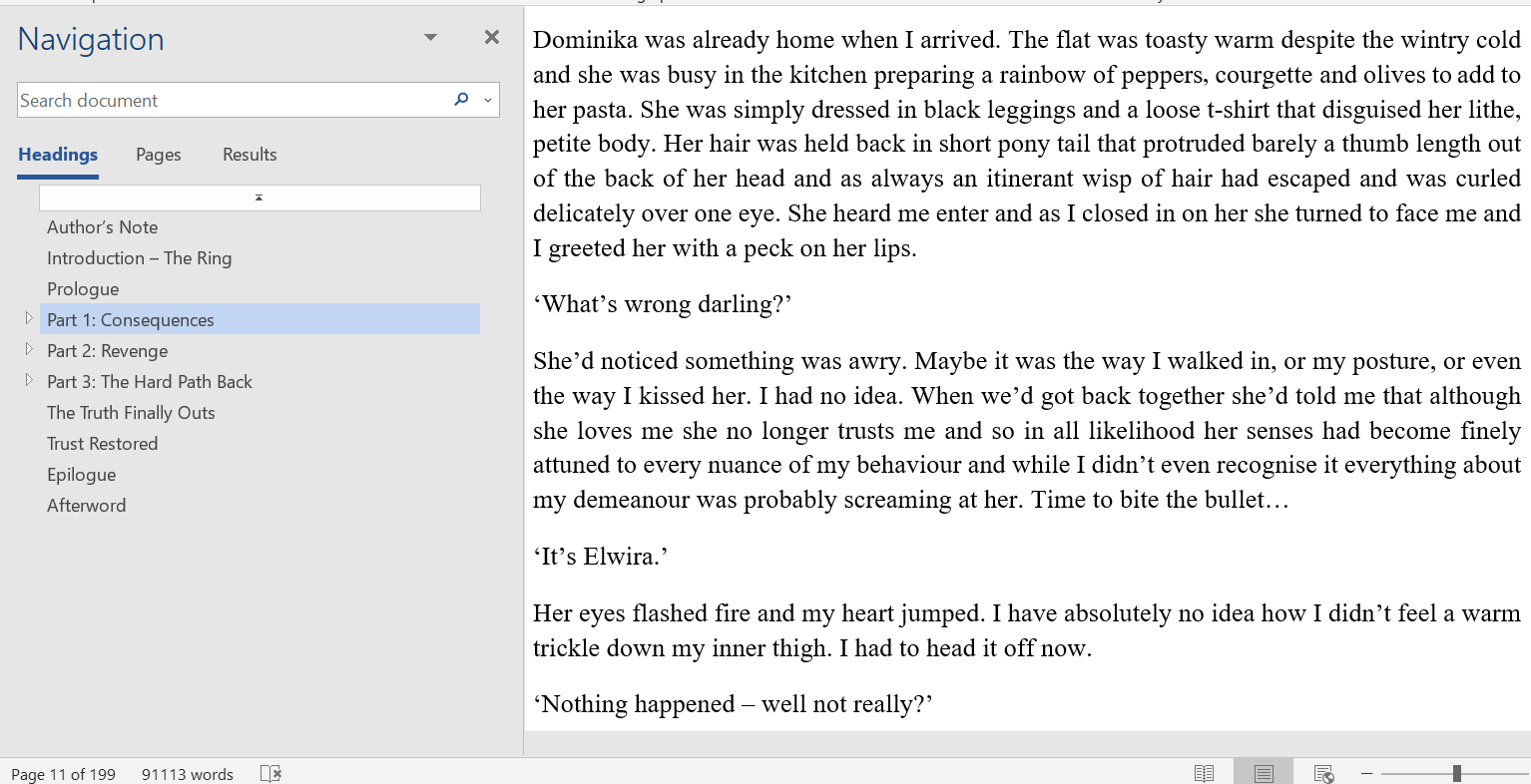Viewport: 1531px width, 784px height.
Task: Click the jump to beginning bar
Action: click(x=259, y=197)
